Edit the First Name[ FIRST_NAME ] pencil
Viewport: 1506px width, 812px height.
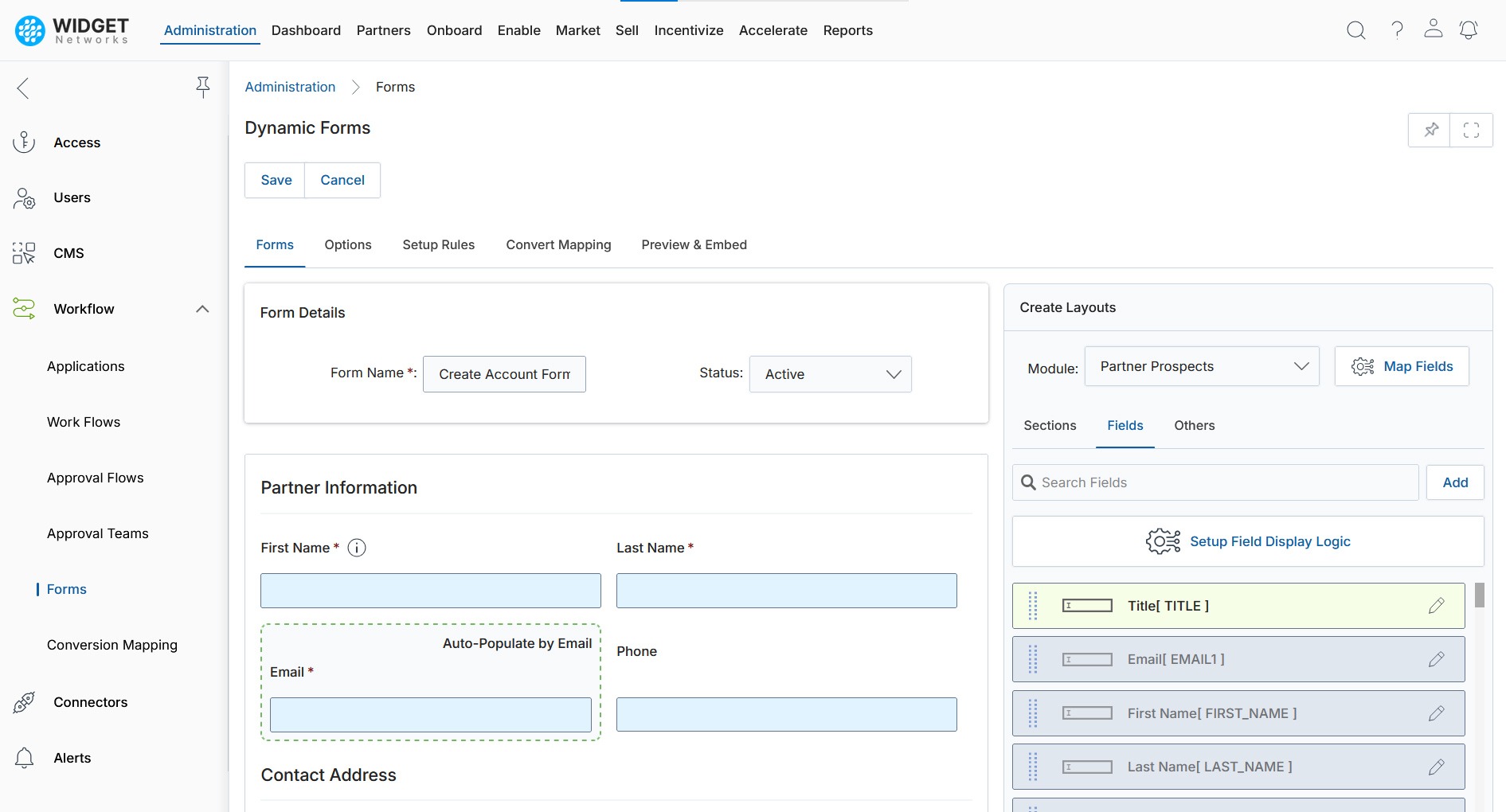click(1437, 713)
